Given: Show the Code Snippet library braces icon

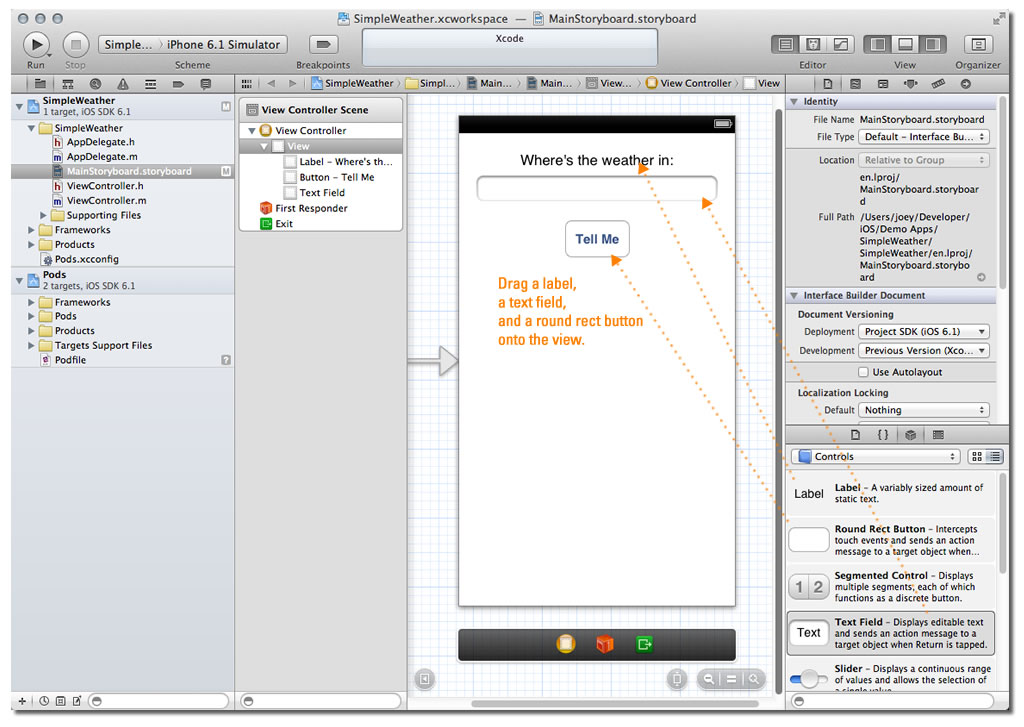Looking at the screenshot, I should pos(883,434).
